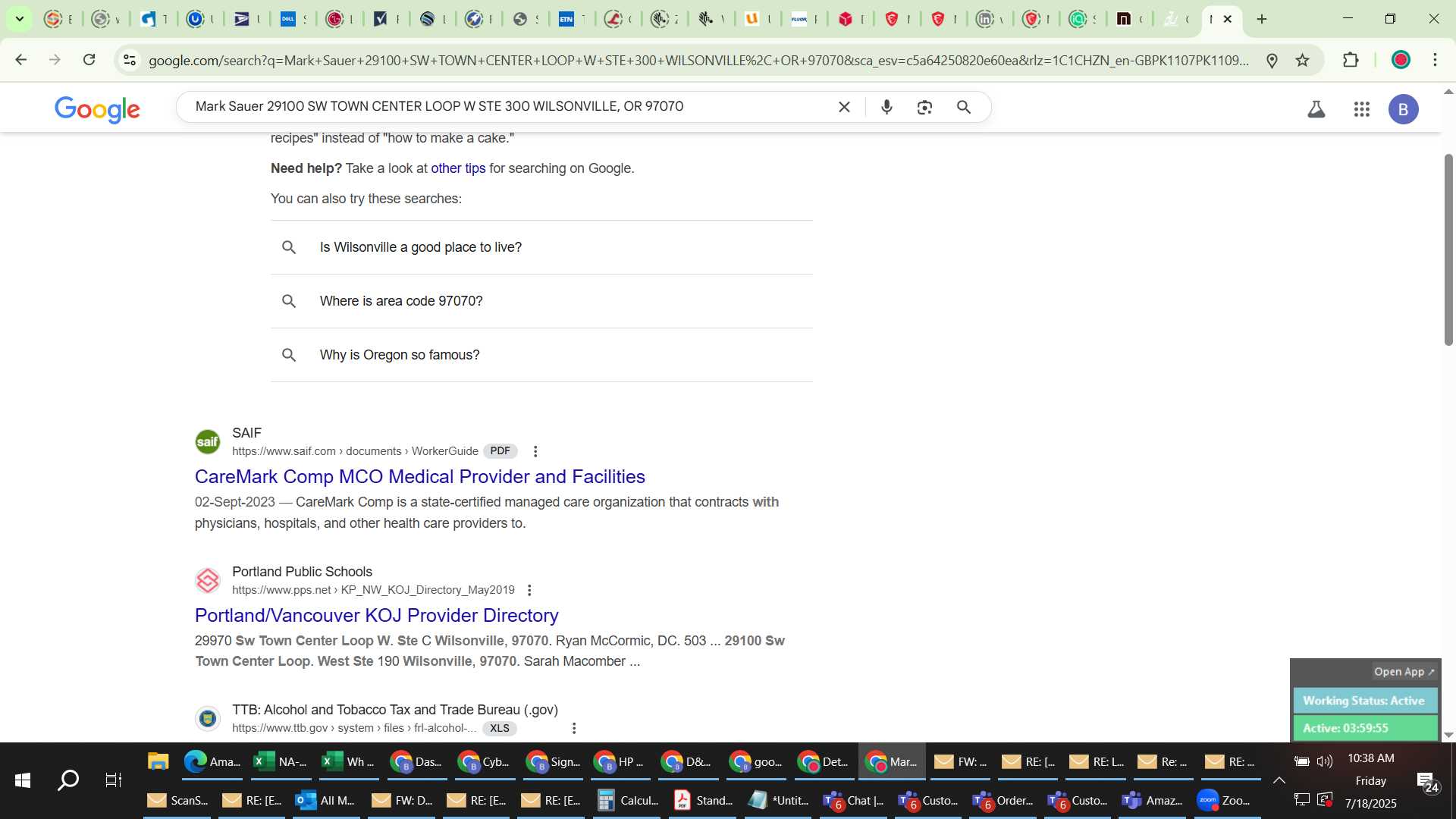Click in the Google search input field
Viewport: 1456px width, 819px height.
[508, 107]
